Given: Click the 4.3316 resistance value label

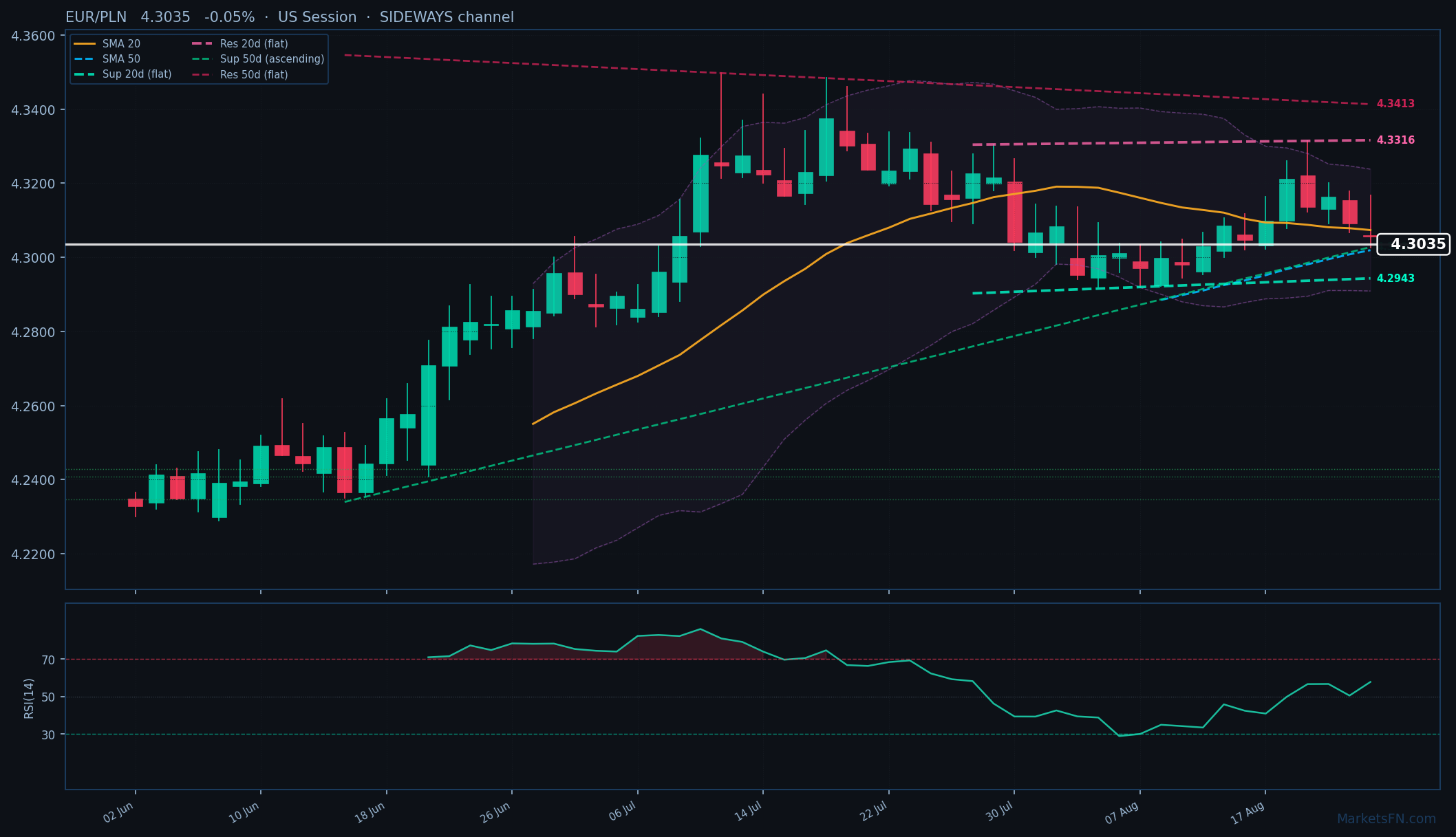Looking at the screenshot, I should tap(1395, 140).
